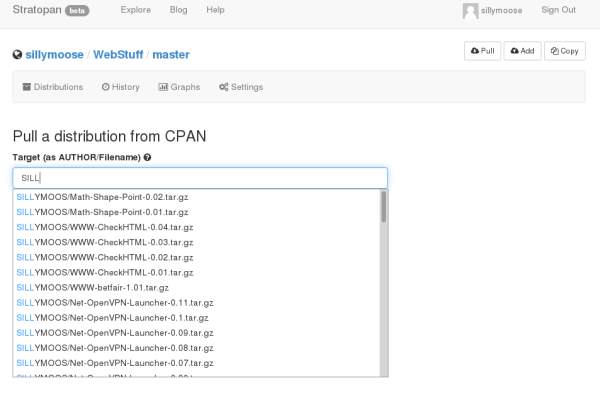Select Net-OpenVPN-Launcher-0.1.tar.gz suggestion

[197, 318]
